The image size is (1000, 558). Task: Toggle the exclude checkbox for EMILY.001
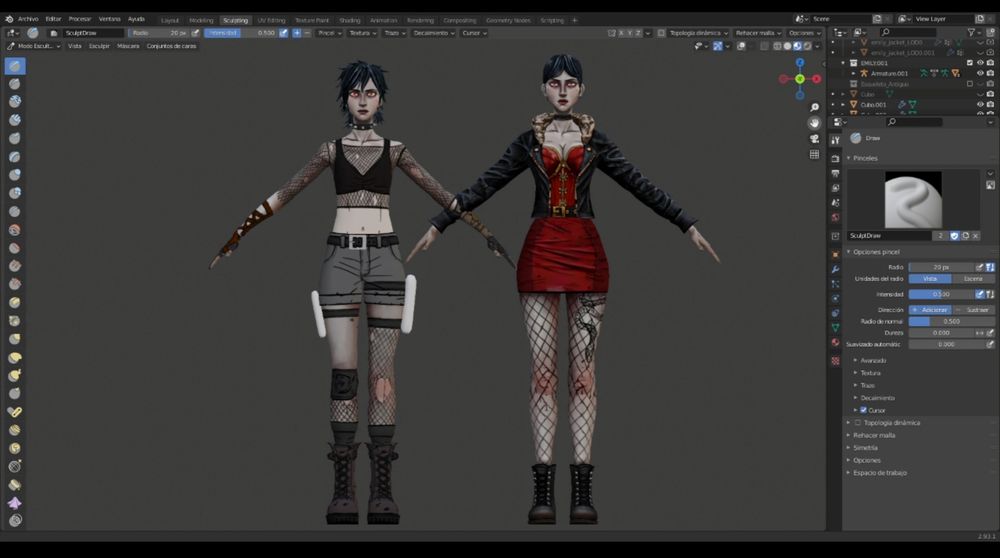(x=970, y=63)
